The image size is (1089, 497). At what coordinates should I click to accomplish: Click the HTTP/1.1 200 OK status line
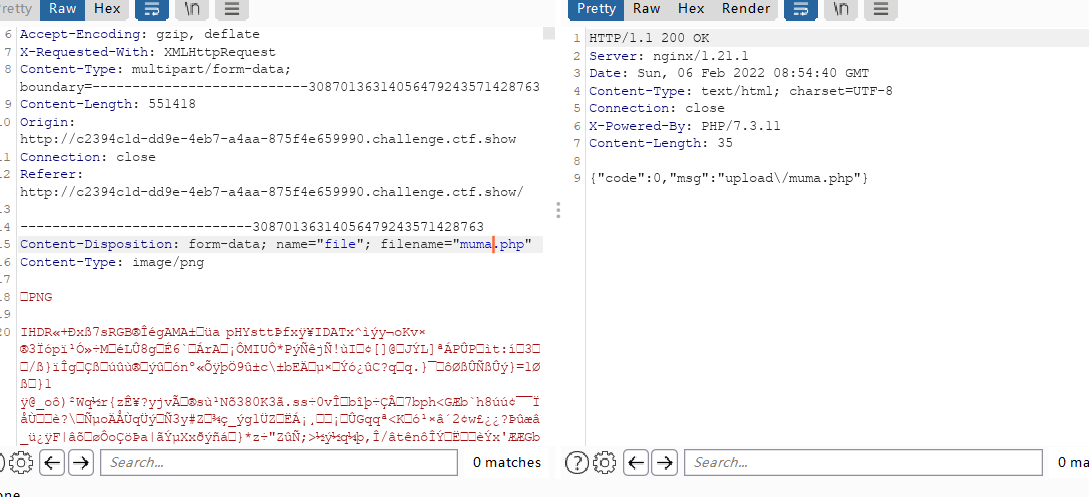point(649,38)
